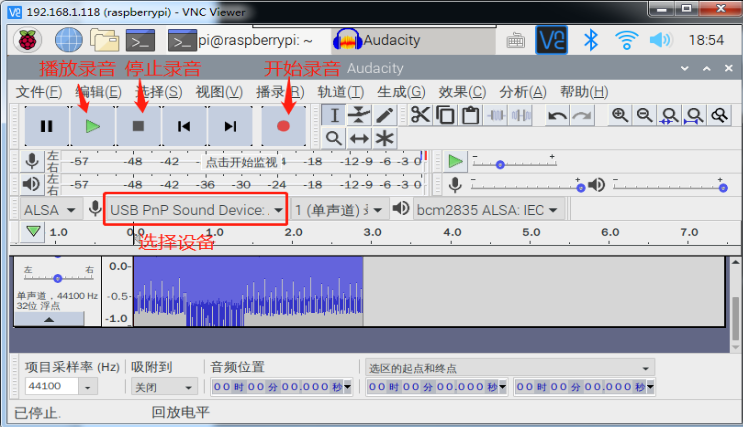Open audio position time format arrow
This screenshot has width=743, height=427.
(348, 387)
